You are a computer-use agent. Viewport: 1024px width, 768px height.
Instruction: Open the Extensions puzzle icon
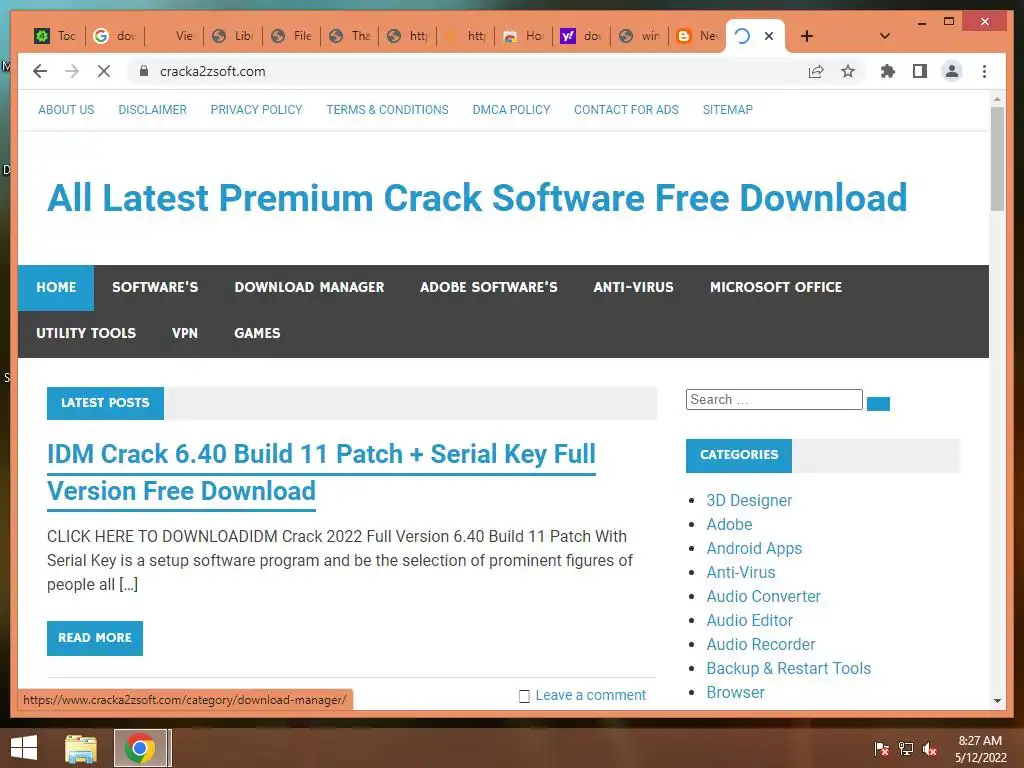pyautogui.click(x=888, y=71)
